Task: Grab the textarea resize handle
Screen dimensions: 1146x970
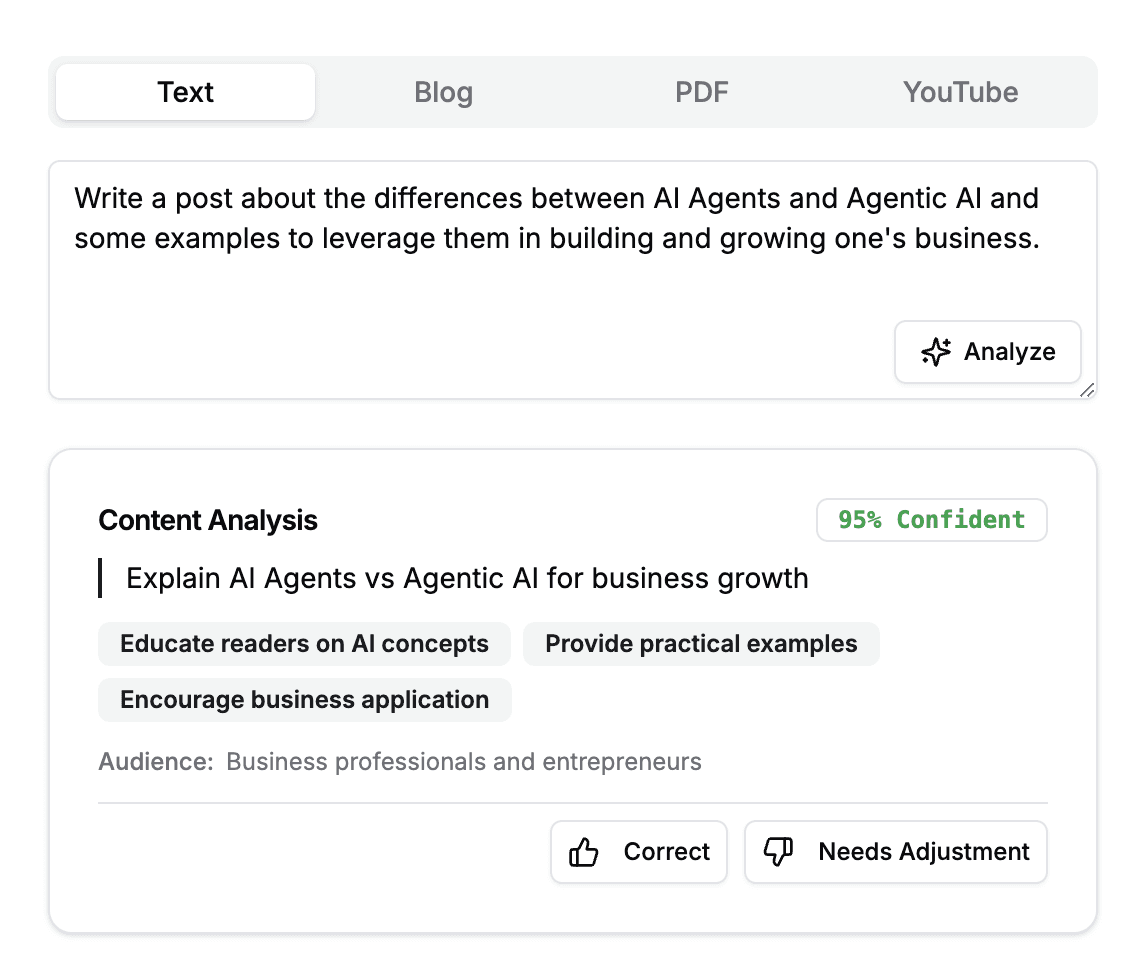Action: tap(1088, 390)
